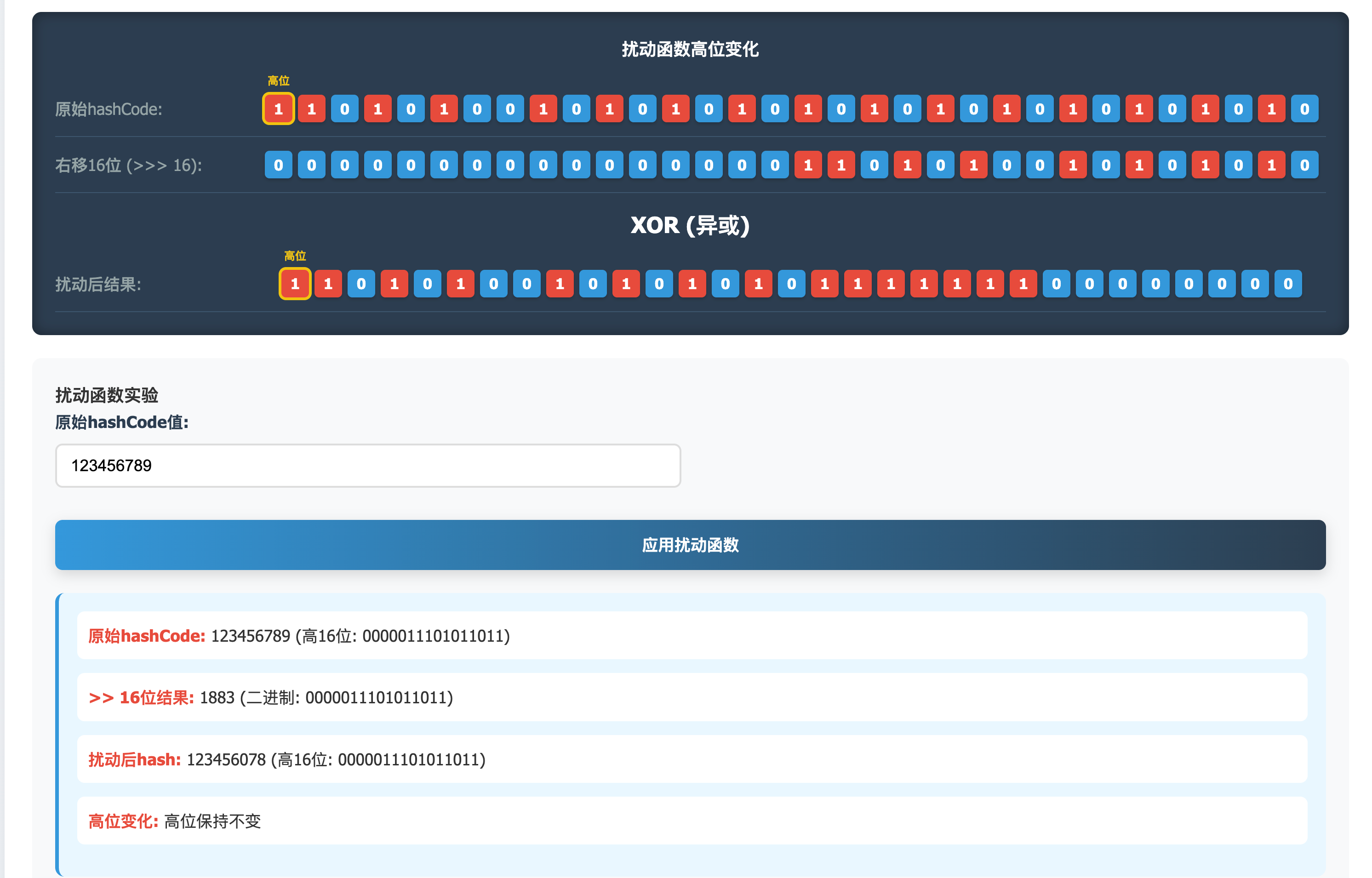Click the first bit of 右移16位 row
Screen dimensions: 1372x878
pos(278,165)
